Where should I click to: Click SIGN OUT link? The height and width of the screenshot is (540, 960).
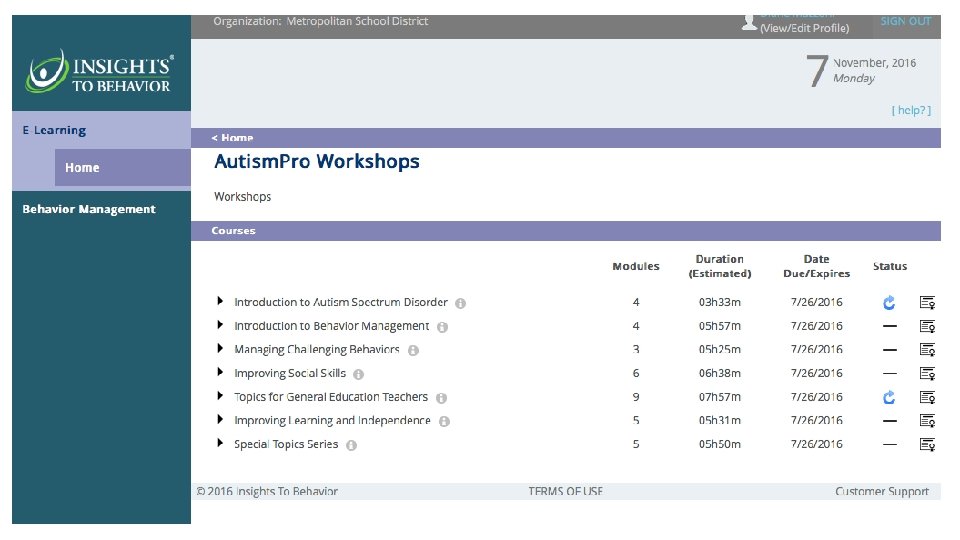click(x=906, y=21)
